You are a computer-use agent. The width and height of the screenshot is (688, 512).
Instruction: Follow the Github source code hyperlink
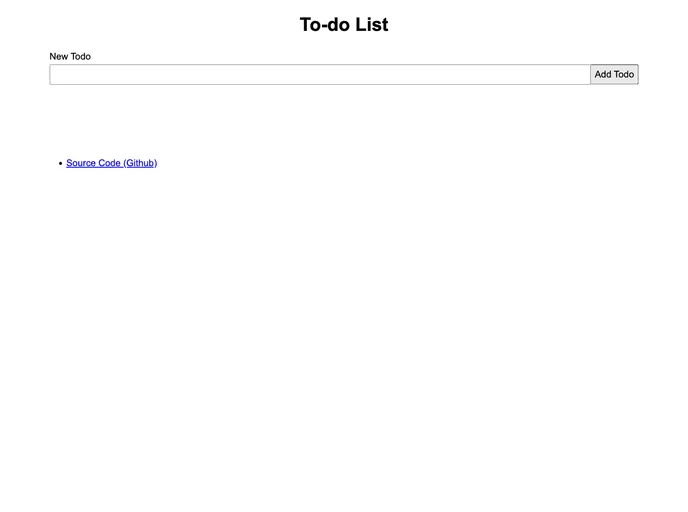click(x=111, y=163)
